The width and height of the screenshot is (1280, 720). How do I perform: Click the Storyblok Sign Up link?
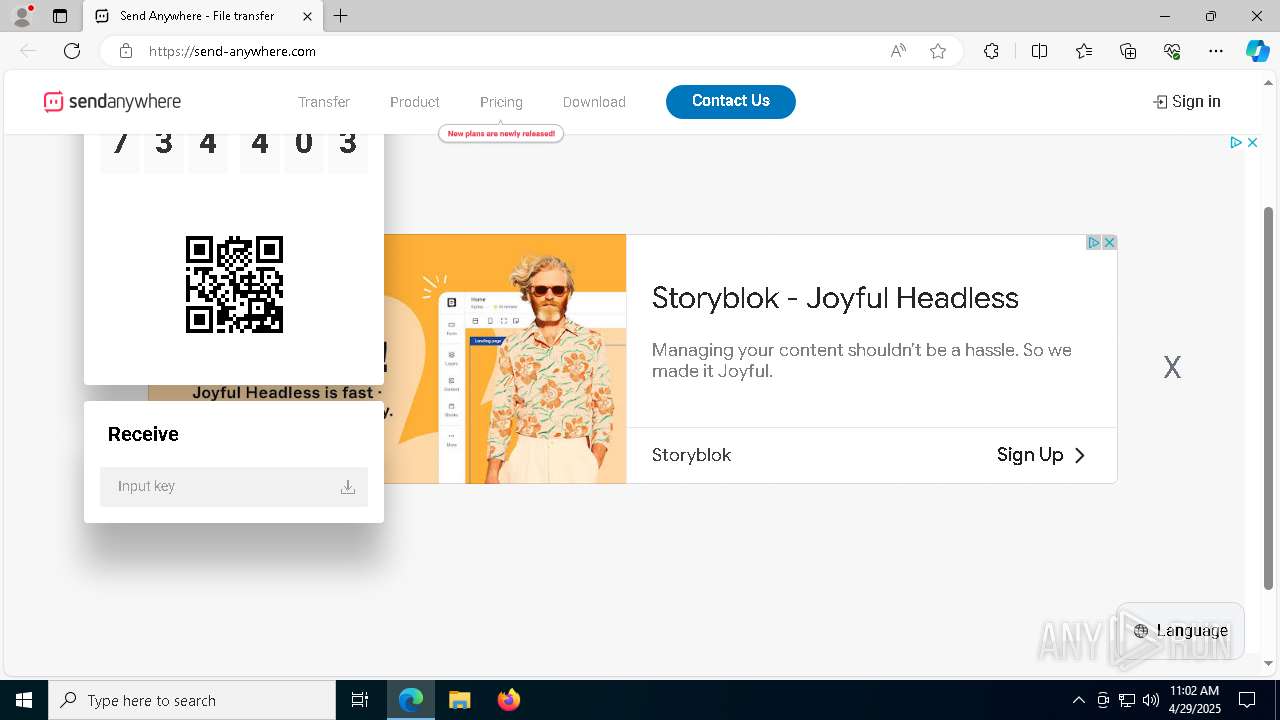[1041, 455]
